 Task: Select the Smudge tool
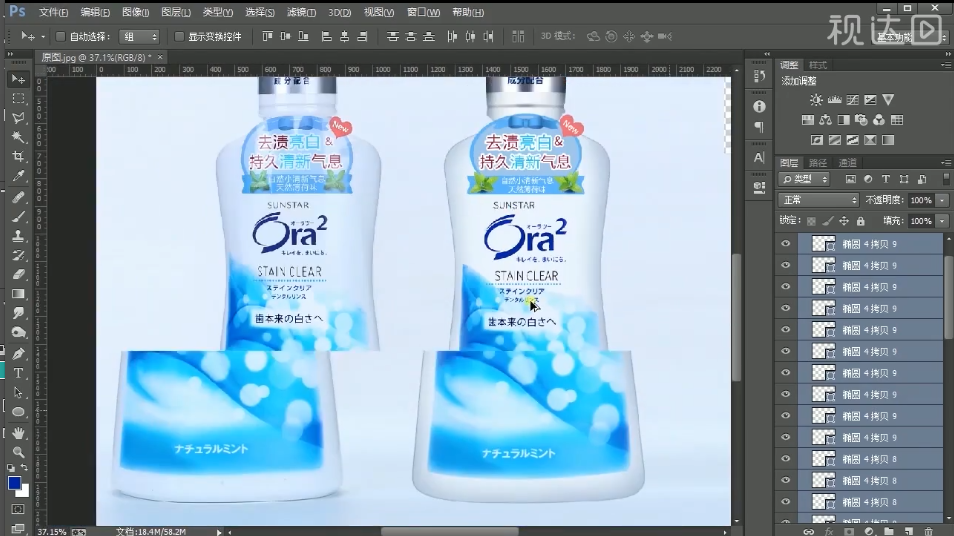18,314
